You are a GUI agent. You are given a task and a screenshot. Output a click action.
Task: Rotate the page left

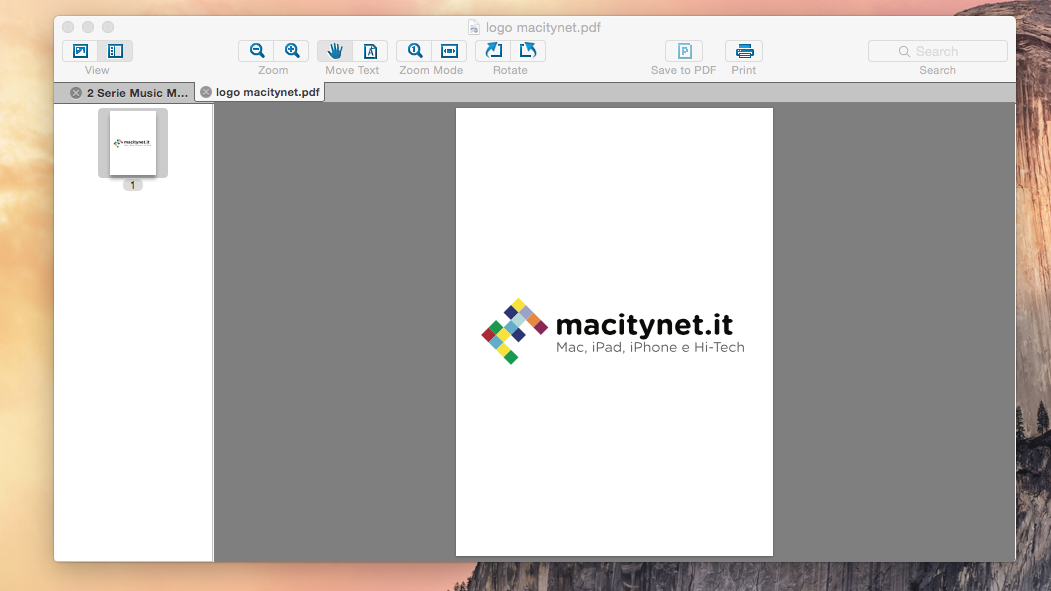(493, 51)
